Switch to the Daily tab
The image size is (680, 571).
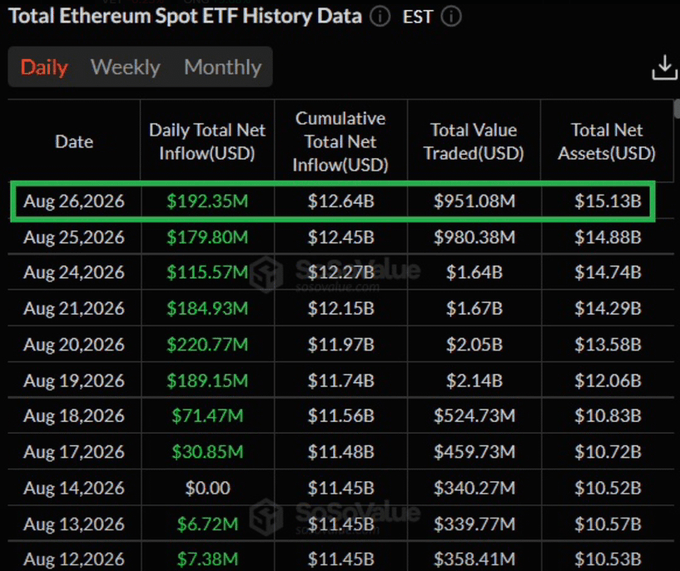tap(44, 67)
